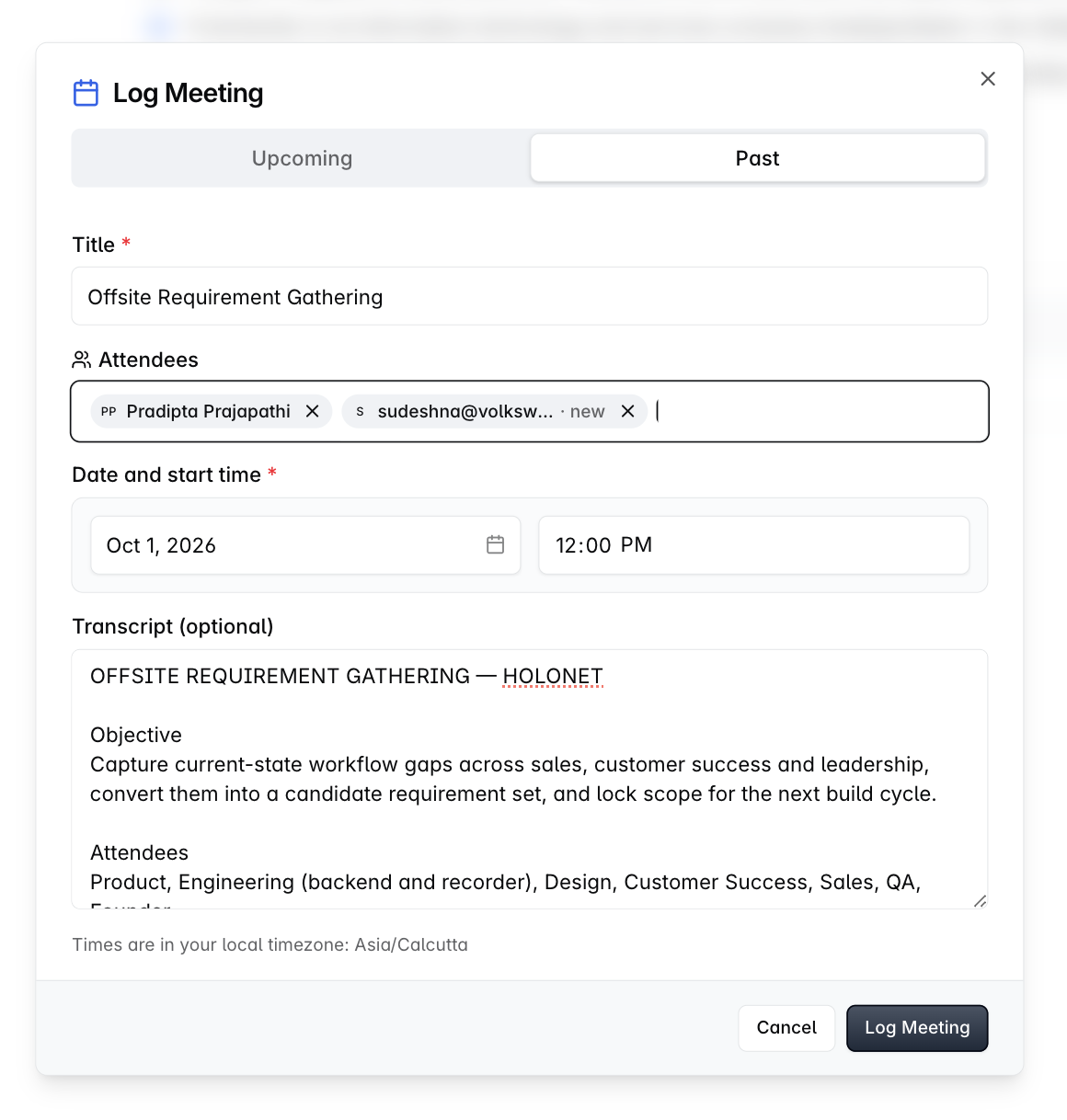Image resolution: width=1067 pixels, height=1120 pixels.
Task: Cancel the meeting log
Action: click(786, 1028)
